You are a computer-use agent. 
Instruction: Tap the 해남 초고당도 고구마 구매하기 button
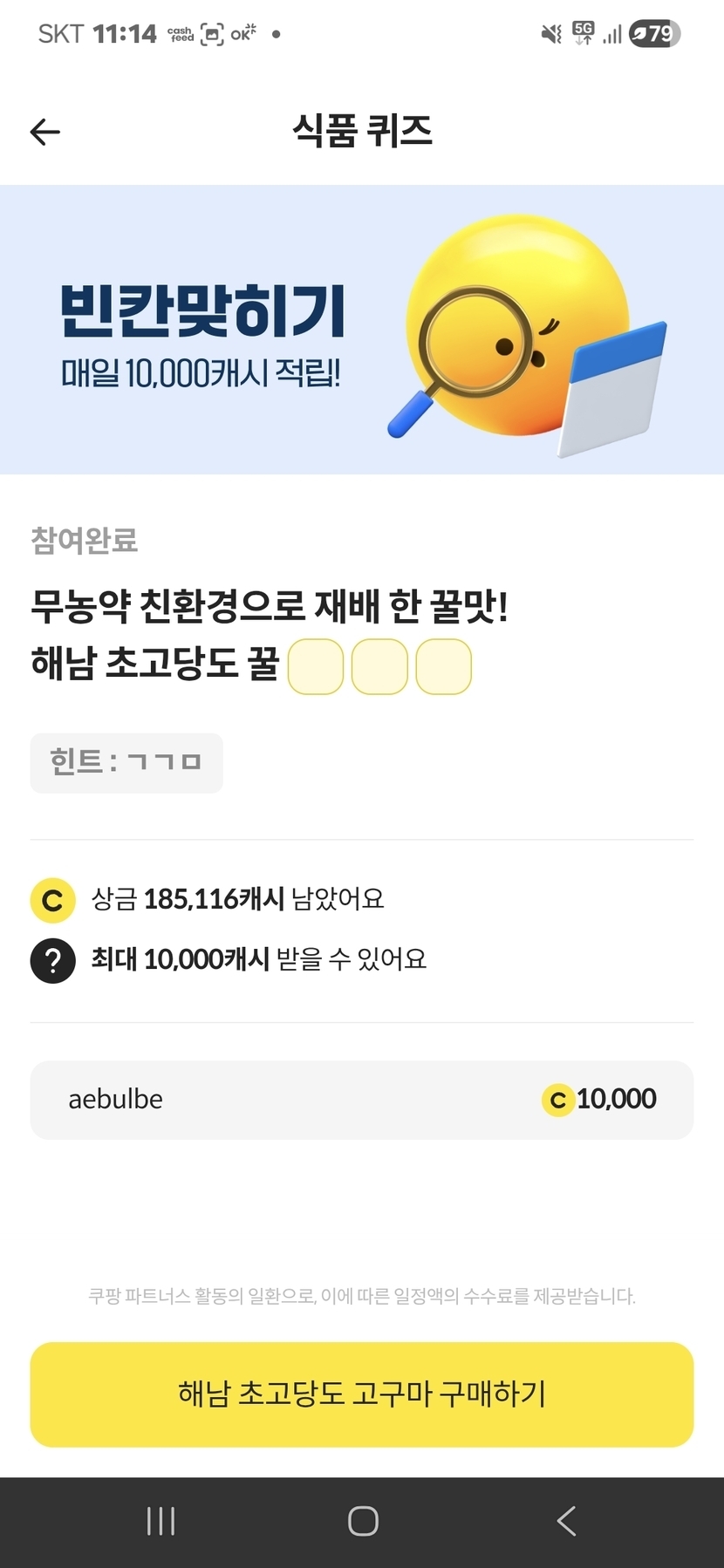pos(362,1394)
